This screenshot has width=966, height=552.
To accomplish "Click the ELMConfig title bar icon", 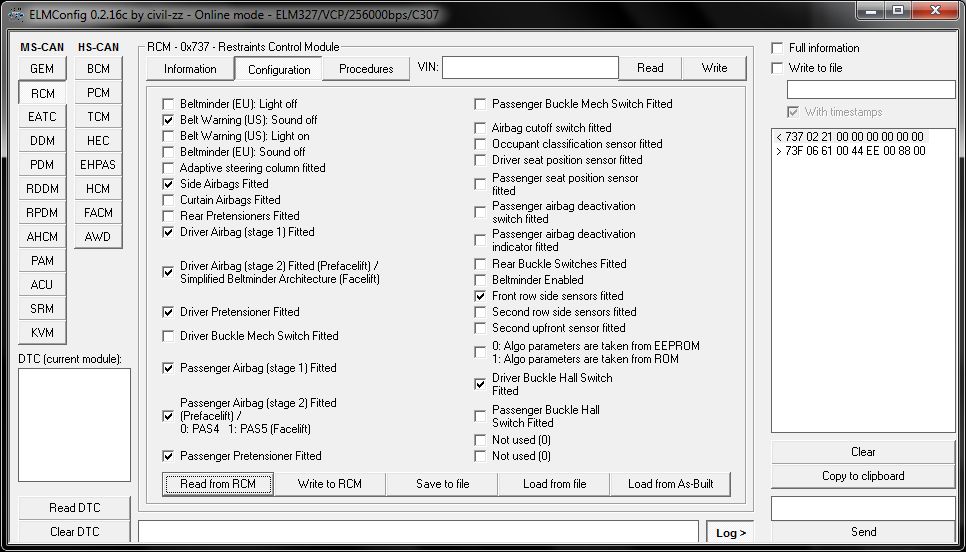I will (13, 13).
